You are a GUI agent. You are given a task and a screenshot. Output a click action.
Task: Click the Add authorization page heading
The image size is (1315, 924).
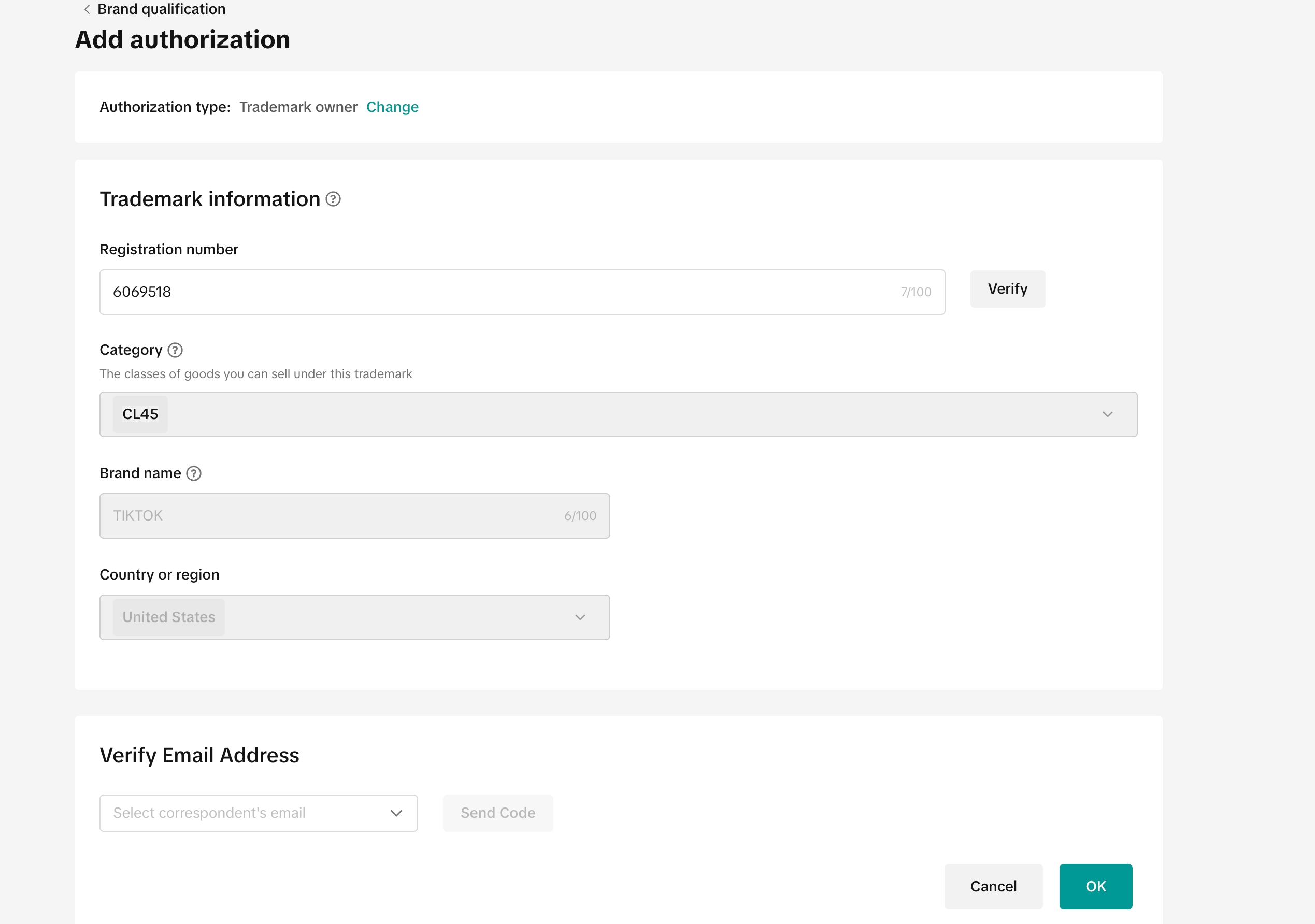[183, 40]
